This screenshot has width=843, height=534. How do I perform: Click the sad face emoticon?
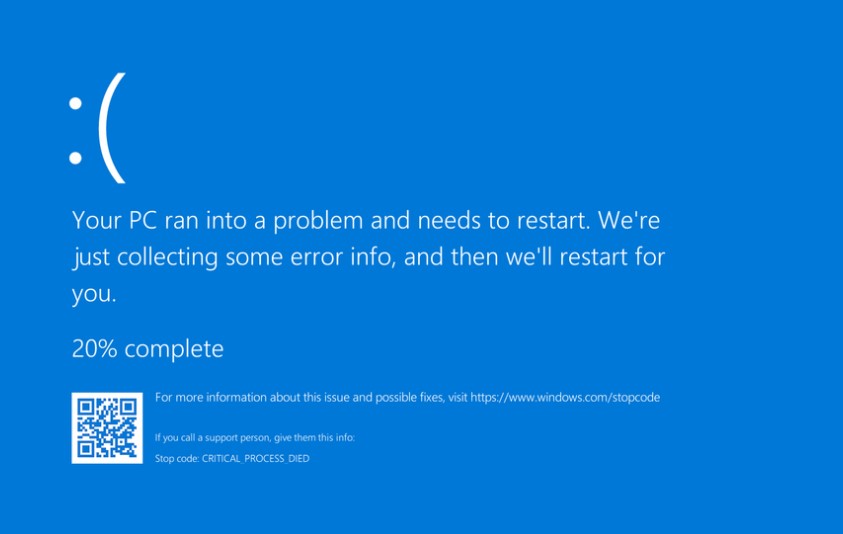pyautogui.click(x=97, y=128)
